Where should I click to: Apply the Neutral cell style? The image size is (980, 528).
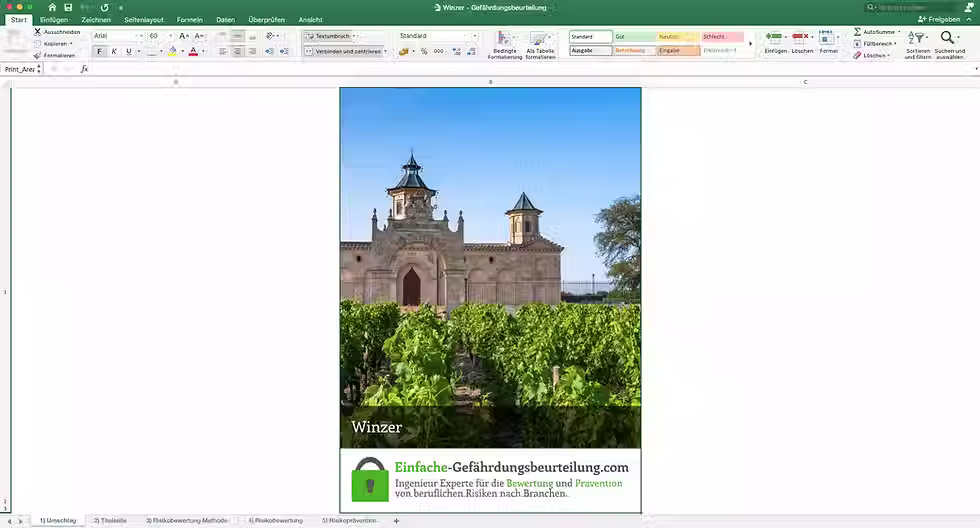[x=678, y=37]
